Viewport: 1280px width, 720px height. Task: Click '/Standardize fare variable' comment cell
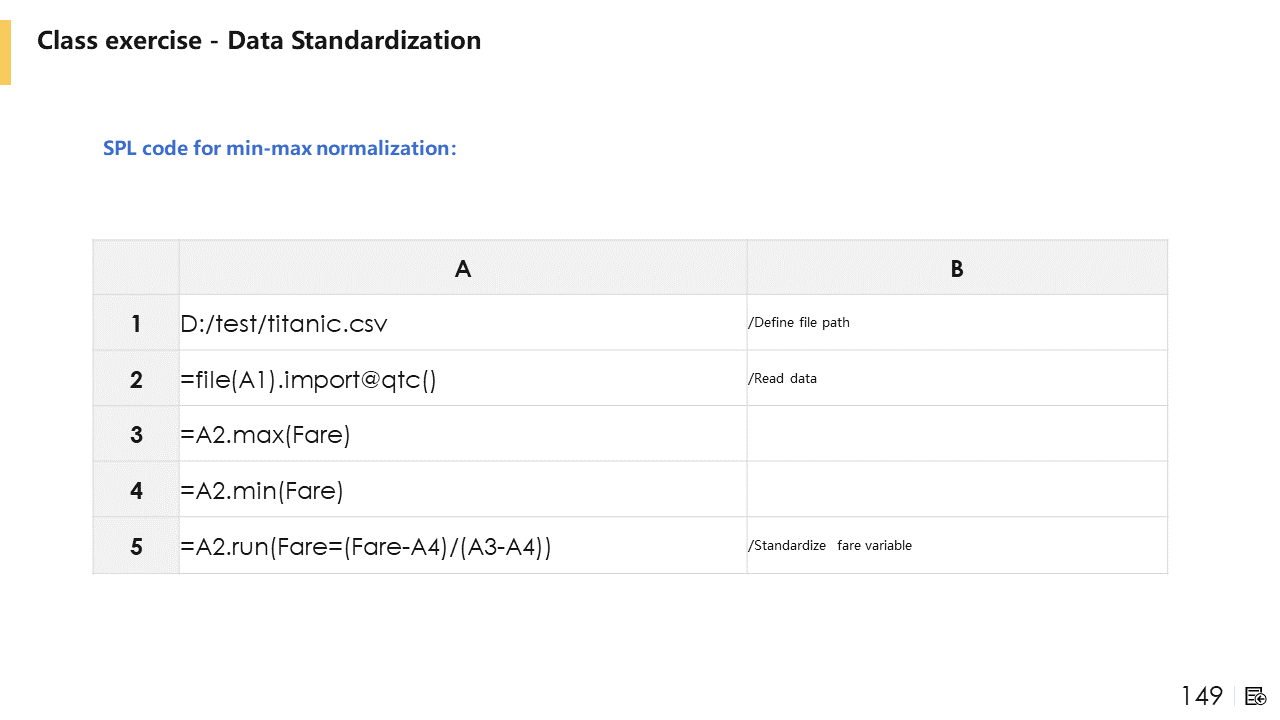click(830, 545)
